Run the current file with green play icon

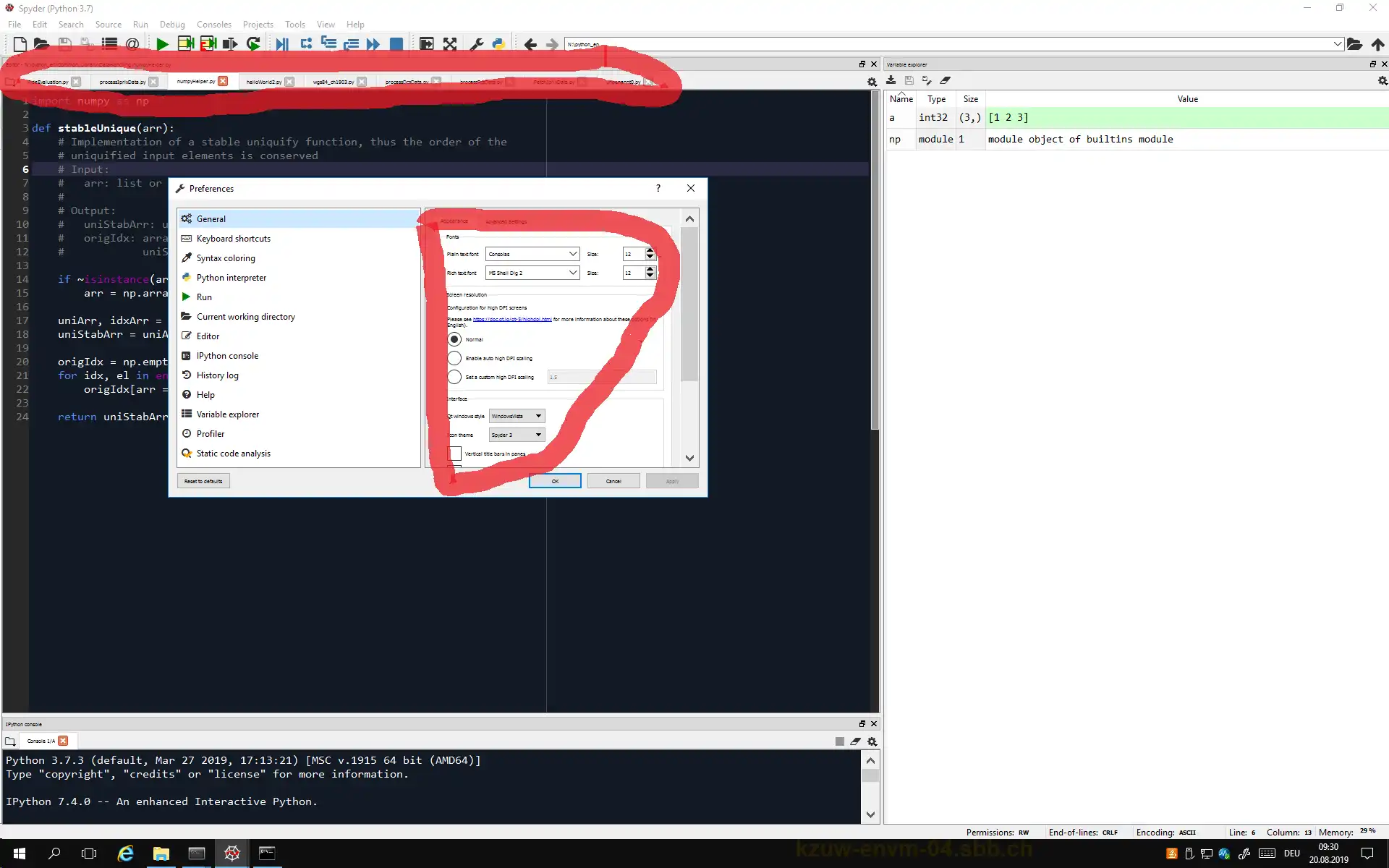[162, 44]
